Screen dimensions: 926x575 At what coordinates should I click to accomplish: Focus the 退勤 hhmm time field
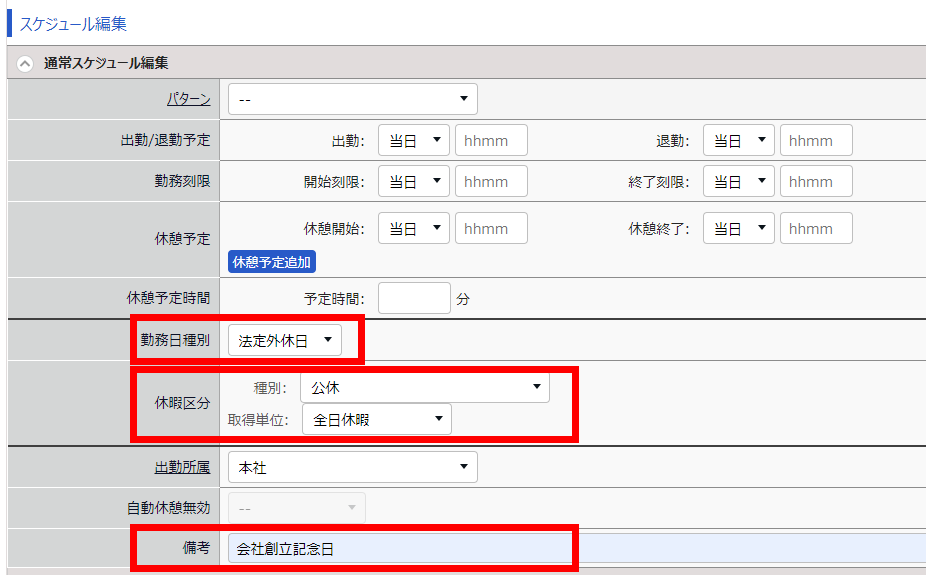[816, 141]
